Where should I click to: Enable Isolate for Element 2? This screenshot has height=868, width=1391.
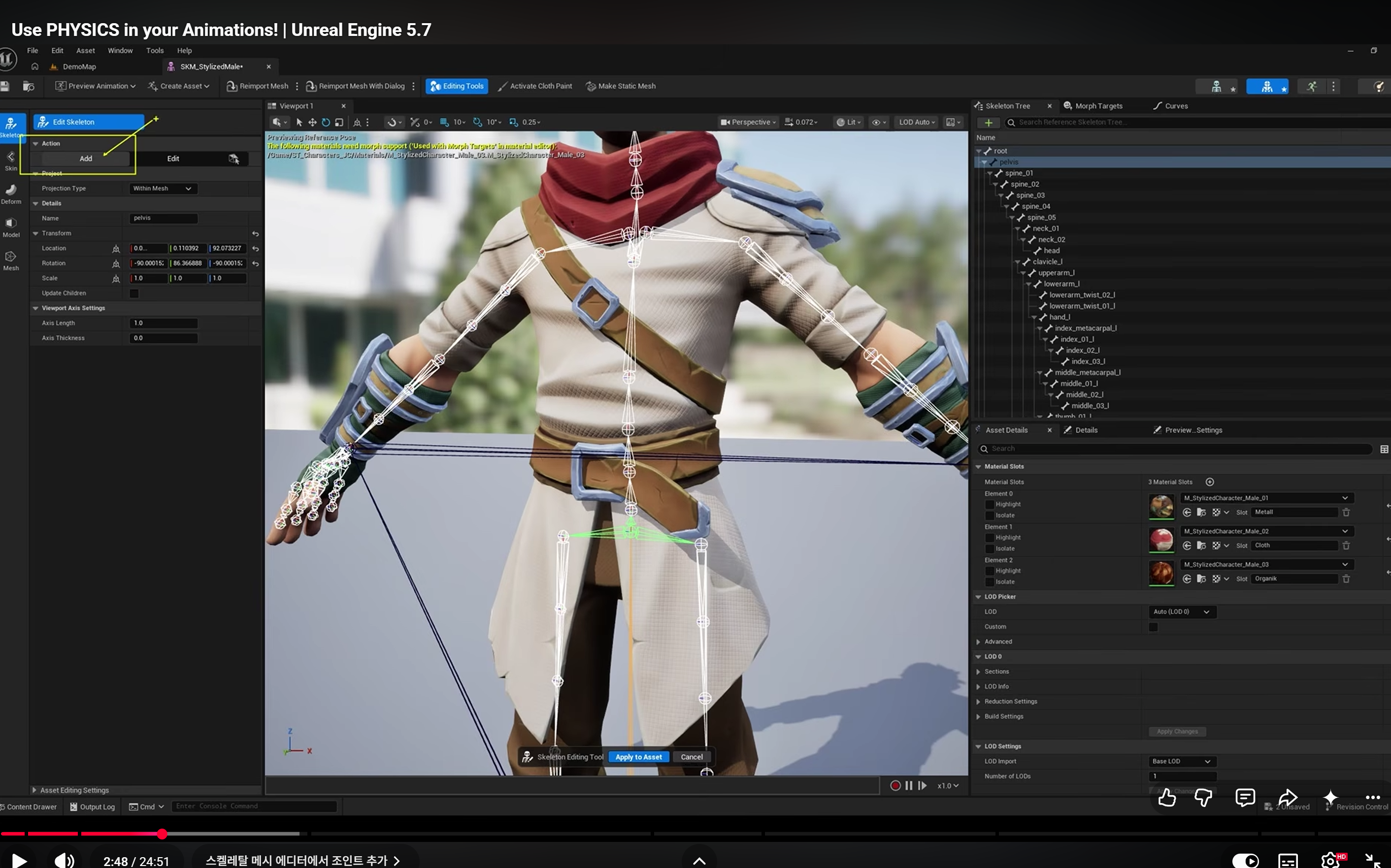tap(990, 582)
